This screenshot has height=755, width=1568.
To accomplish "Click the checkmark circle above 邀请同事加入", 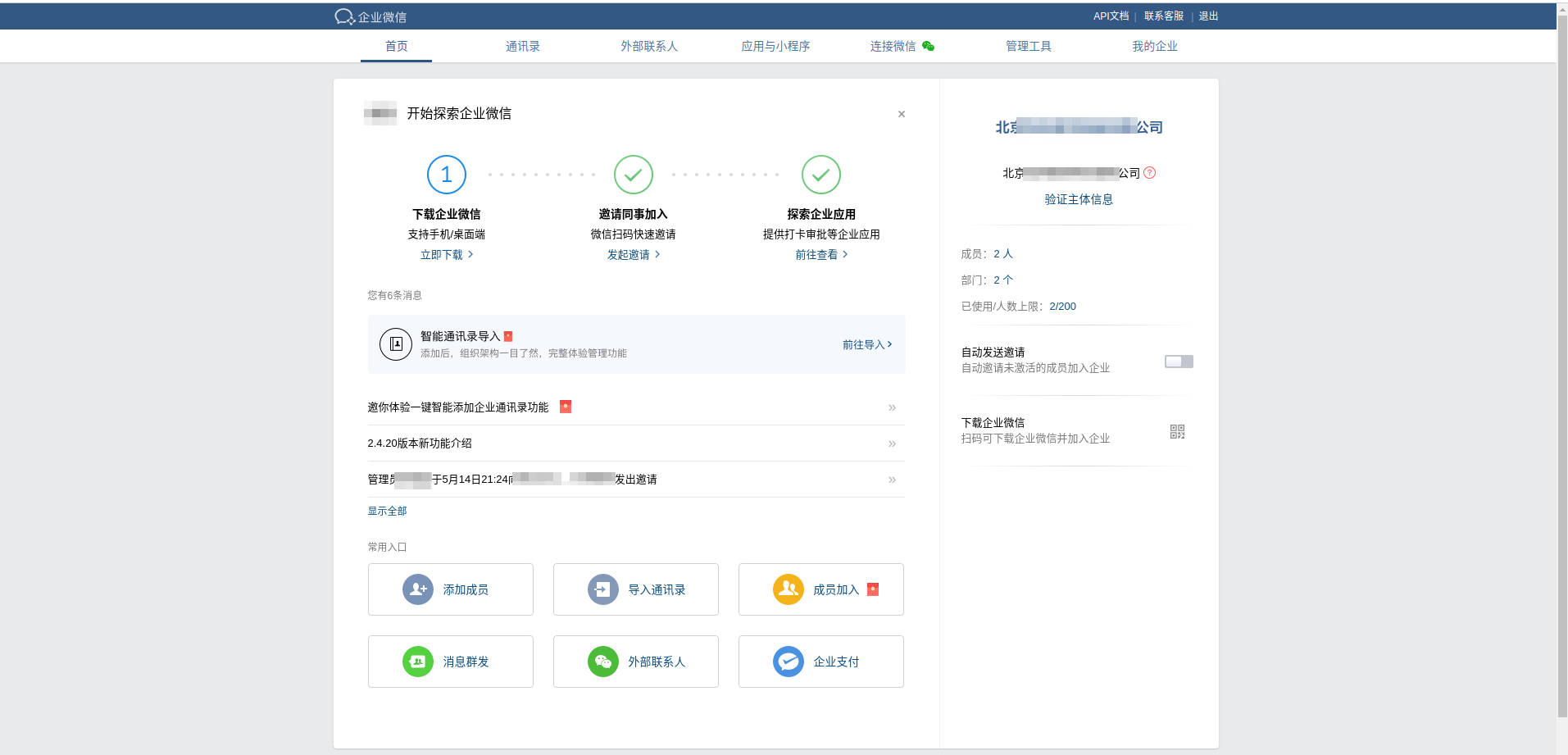I will (x=634, y=175).
